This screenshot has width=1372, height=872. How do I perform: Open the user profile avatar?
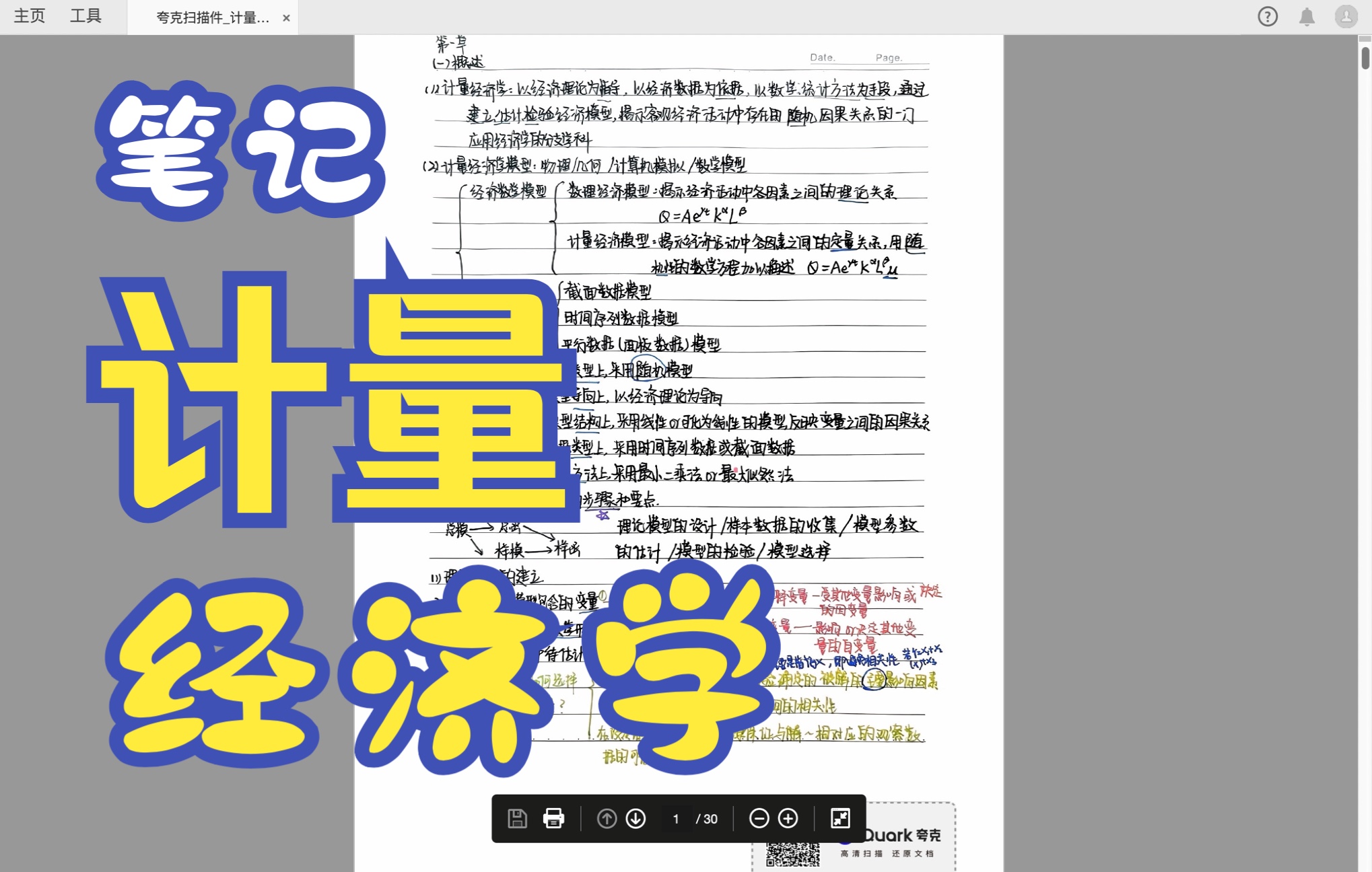[1346, 16]
